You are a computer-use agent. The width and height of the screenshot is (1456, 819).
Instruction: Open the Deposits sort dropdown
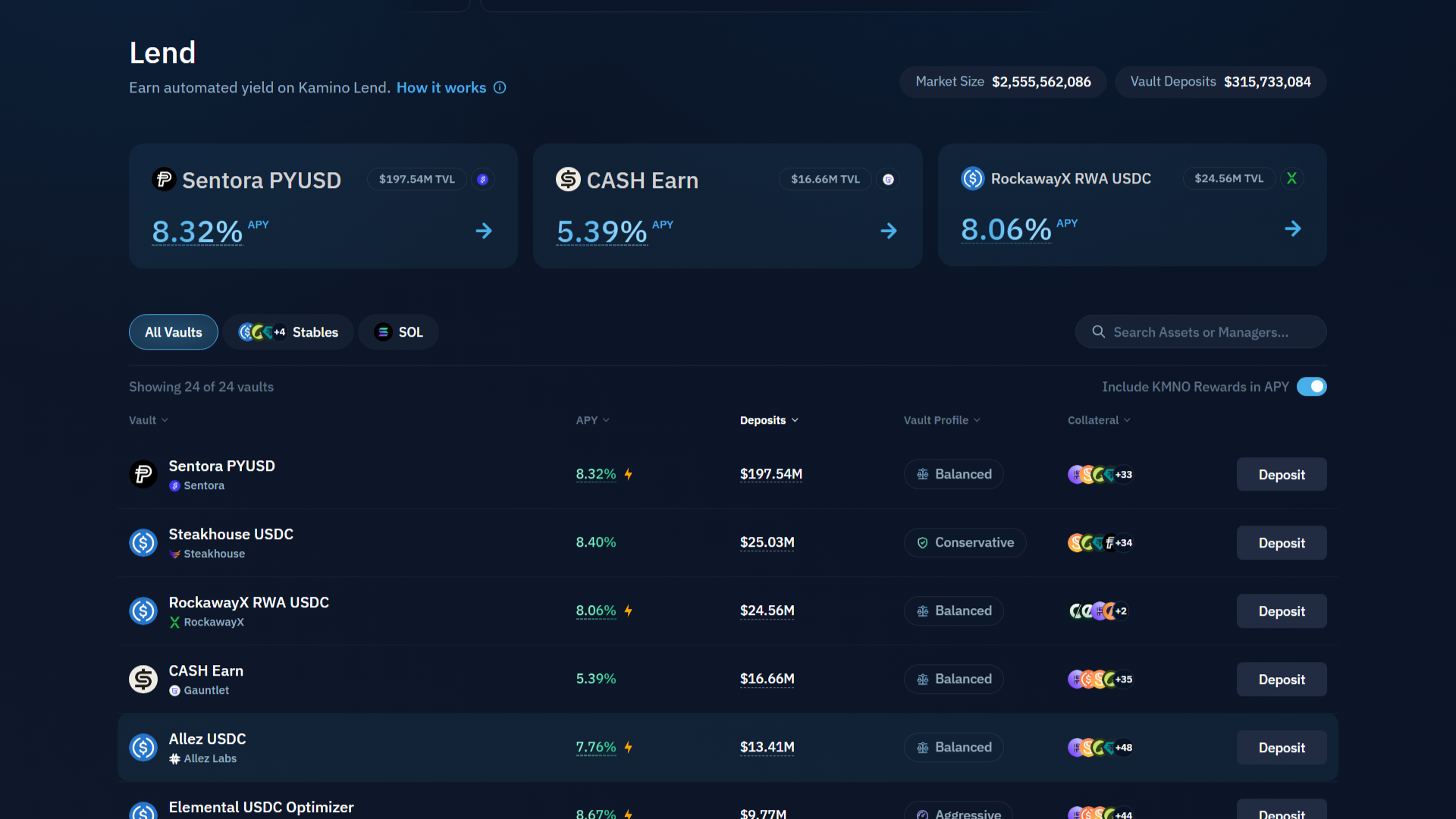click(x=769, y=419)
